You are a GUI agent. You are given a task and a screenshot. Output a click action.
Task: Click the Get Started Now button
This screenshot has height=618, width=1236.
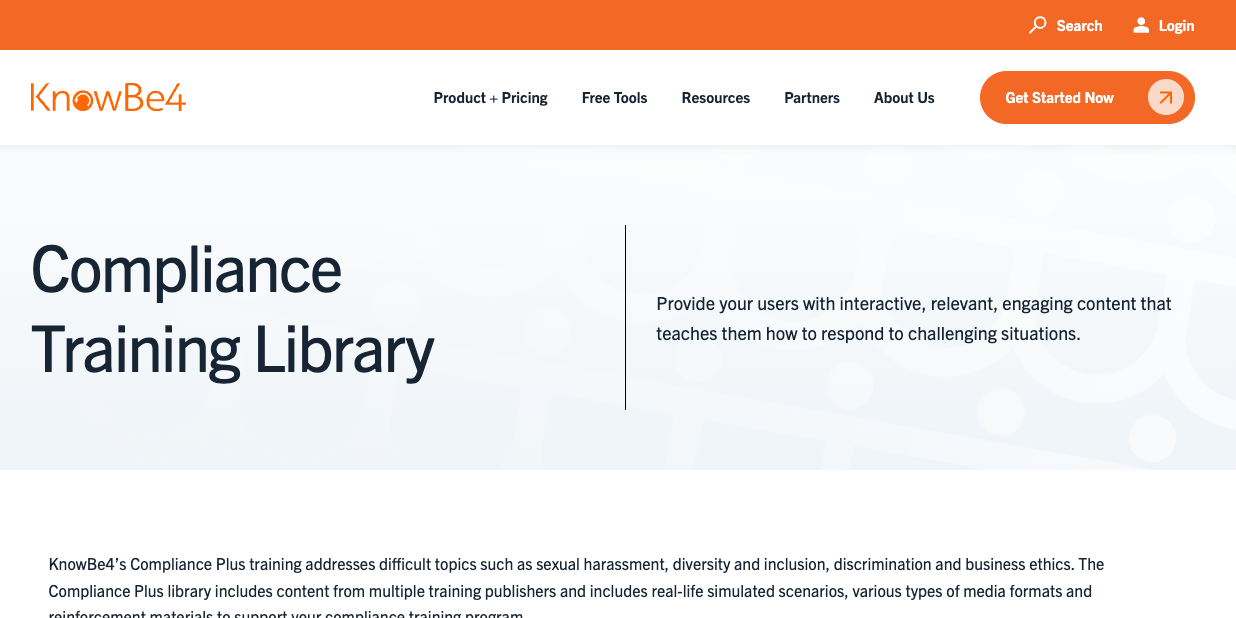[1087, 97]
